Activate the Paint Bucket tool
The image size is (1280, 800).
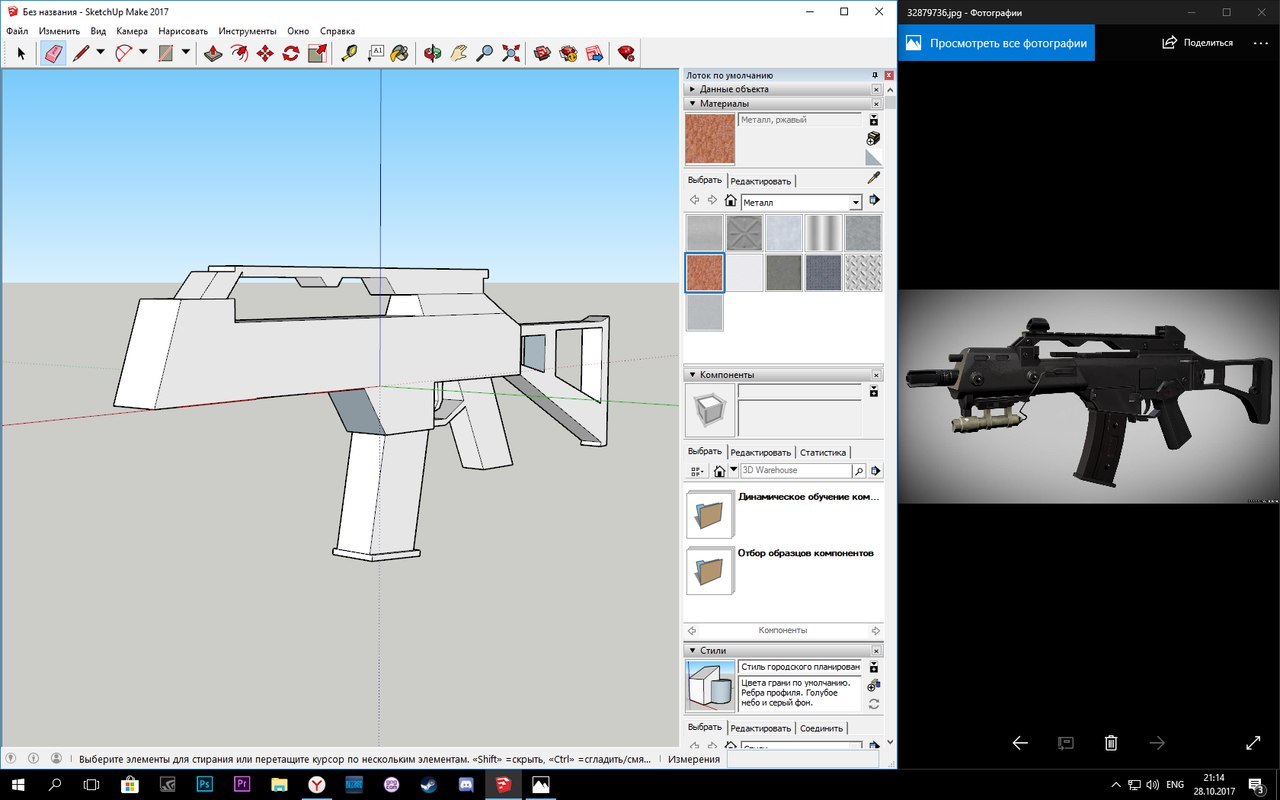tap(400, 53)
